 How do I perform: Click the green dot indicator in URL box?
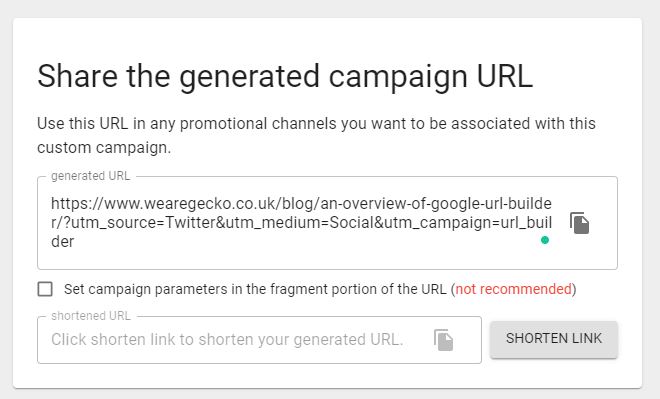click(x=545, y=240)
